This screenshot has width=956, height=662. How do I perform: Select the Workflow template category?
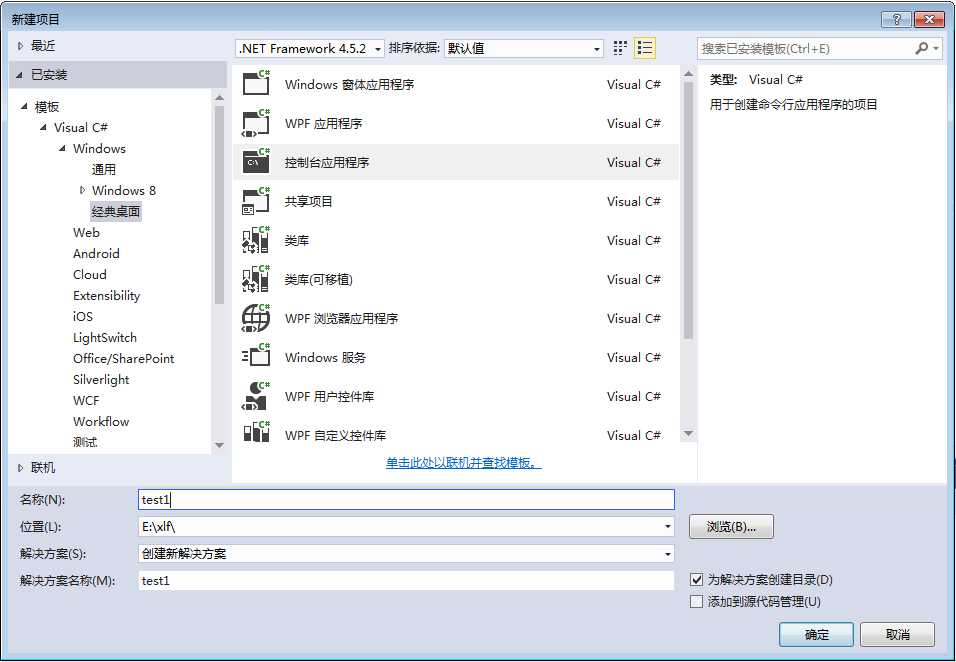coord(101,422)
